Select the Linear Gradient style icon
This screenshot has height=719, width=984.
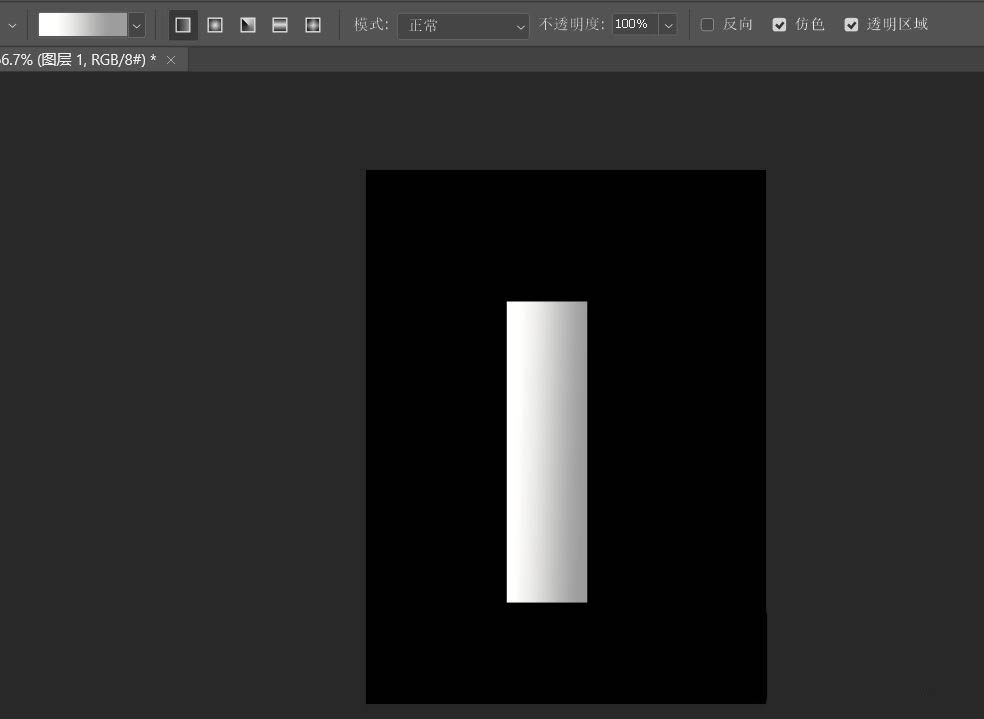pos(183,25)
